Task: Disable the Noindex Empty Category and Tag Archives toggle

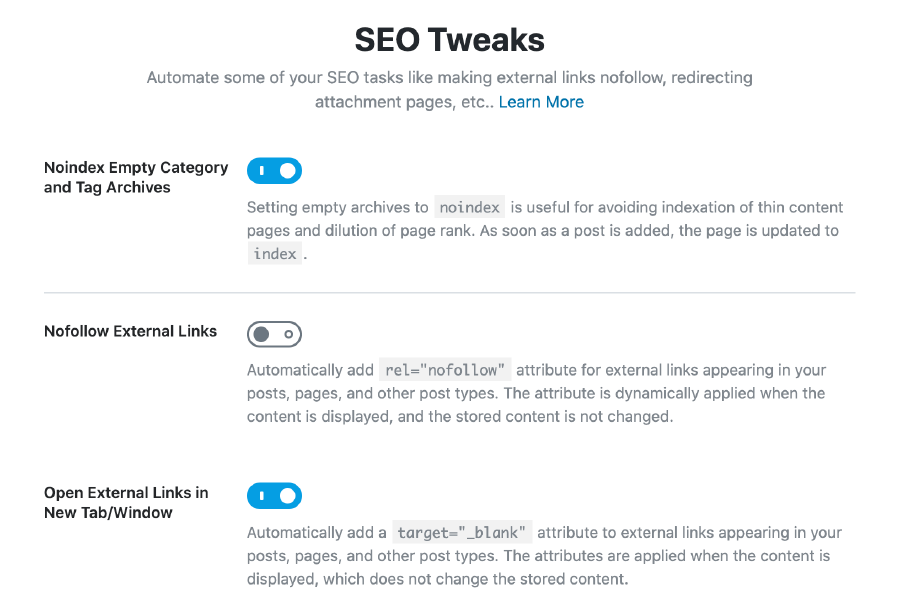Action: (274, 170)
